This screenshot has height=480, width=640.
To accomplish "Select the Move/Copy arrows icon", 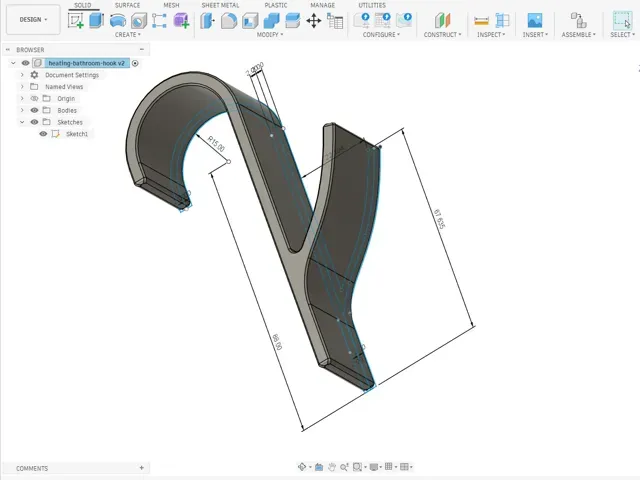I will (x=313, y=20).
